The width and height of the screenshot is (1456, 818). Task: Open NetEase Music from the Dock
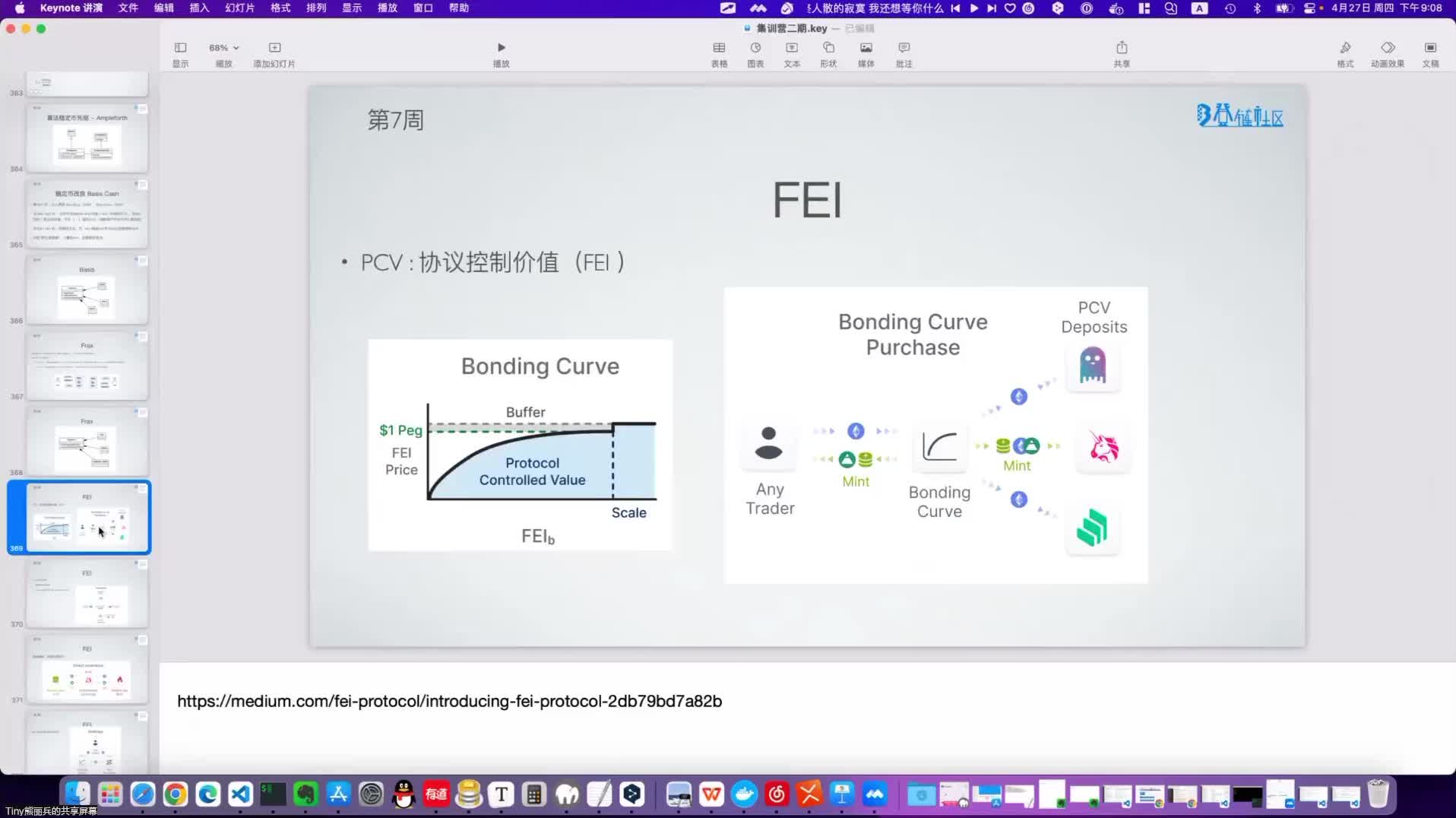pyautogui.click(x=777, y=794)
